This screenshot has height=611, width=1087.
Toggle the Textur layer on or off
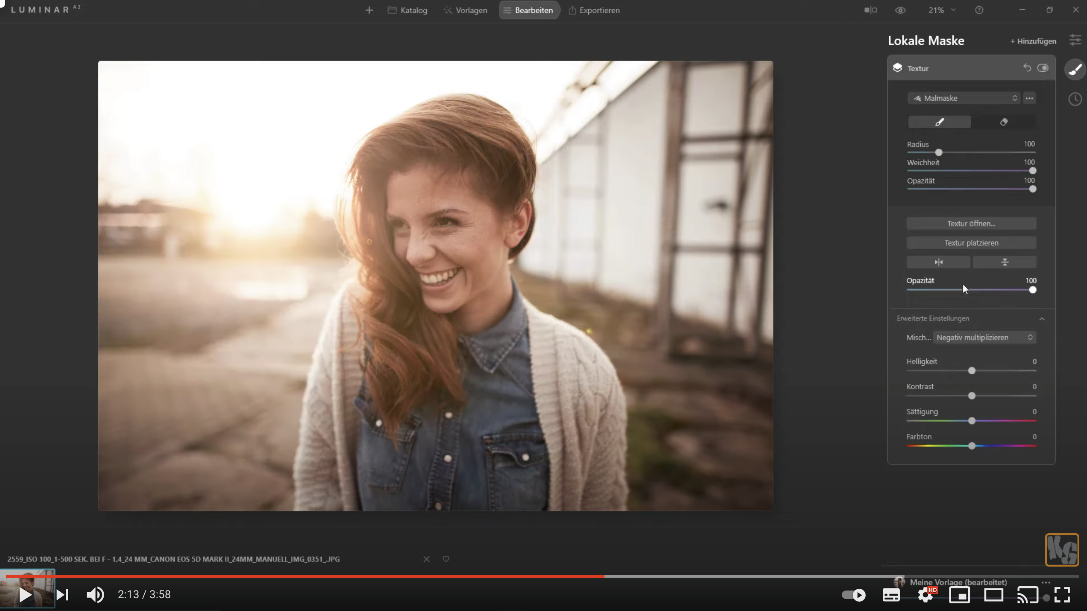pos(1043,68)
